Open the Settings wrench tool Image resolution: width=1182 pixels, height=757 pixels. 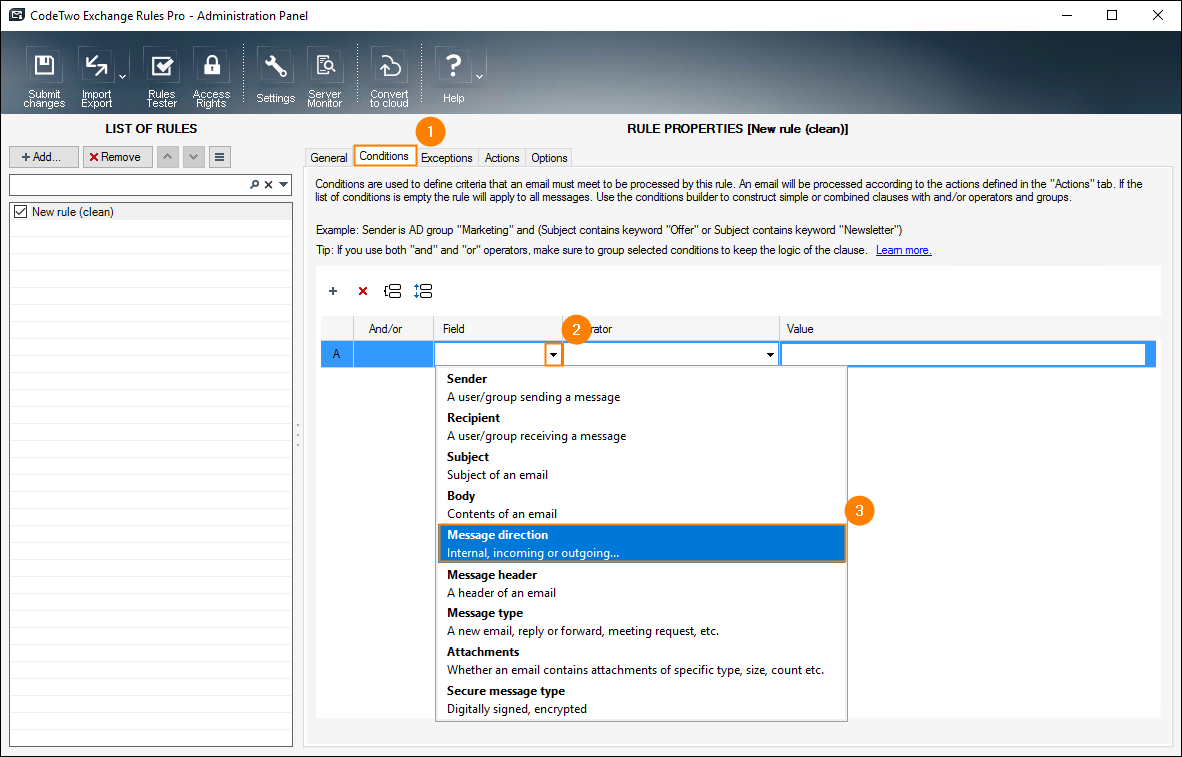[x=275, y=77]
